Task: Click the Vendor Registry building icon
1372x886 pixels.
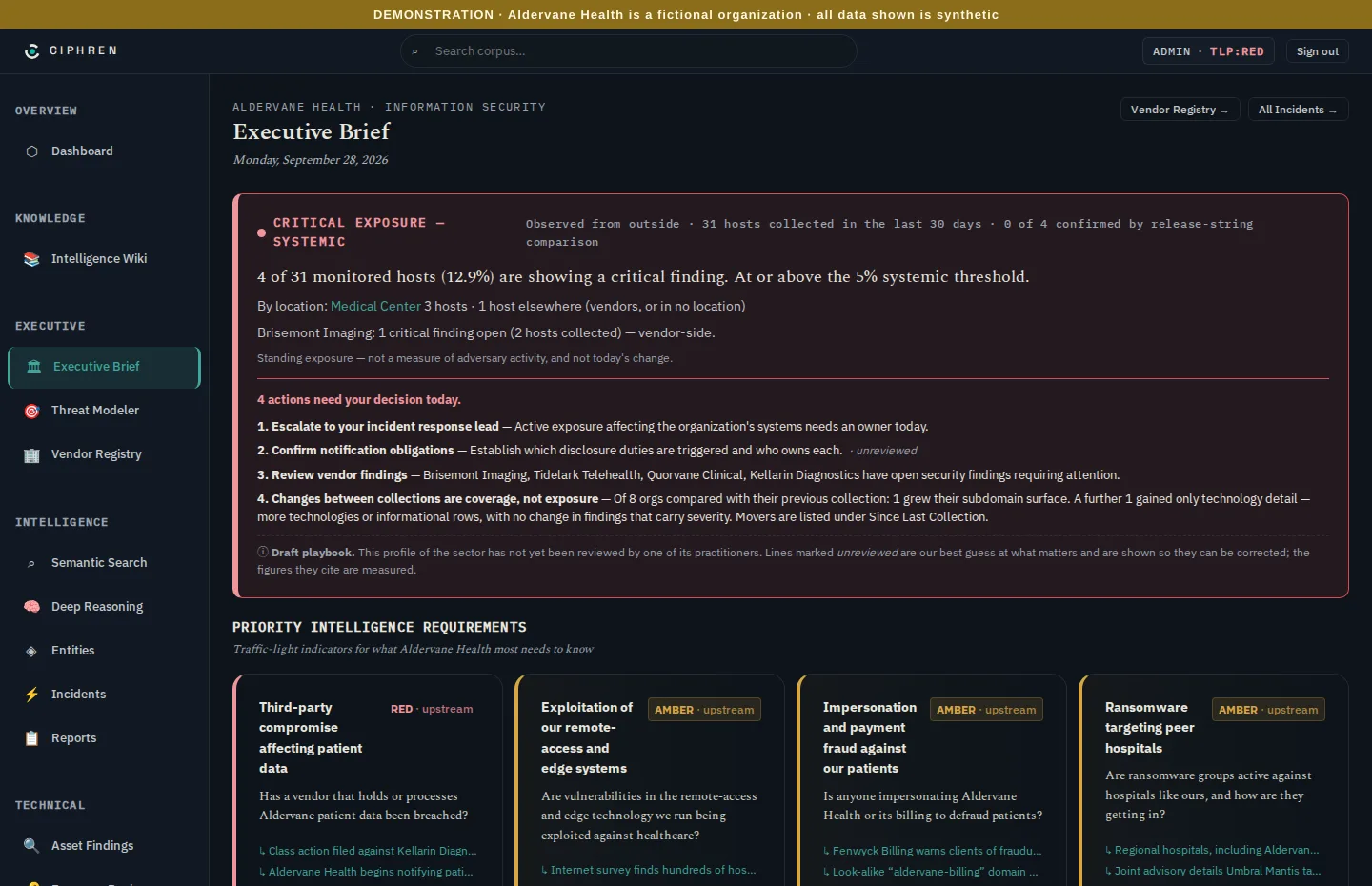Action: [x=32, y=454]
